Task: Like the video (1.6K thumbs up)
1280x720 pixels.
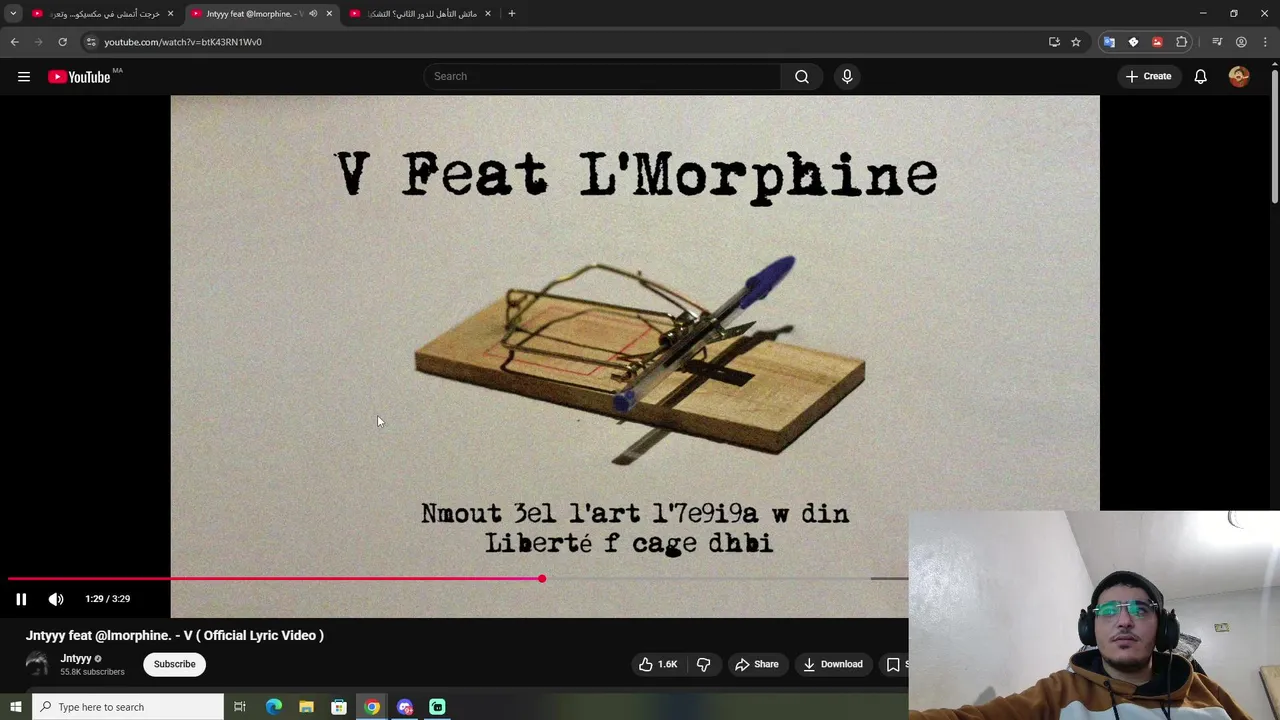Action: coord(658,664)
